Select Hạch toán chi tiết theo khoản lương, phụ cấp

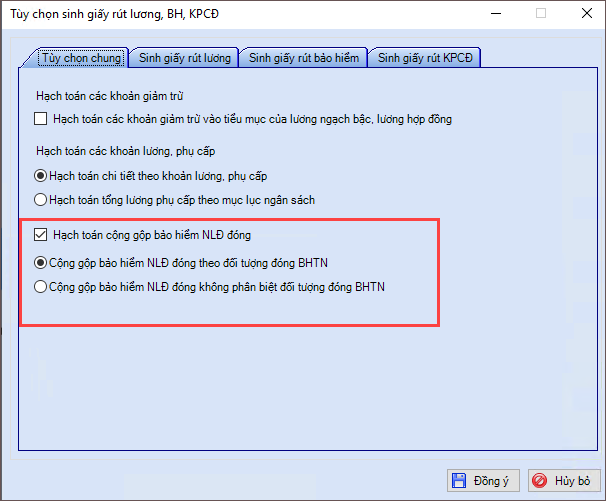(41, 175)
